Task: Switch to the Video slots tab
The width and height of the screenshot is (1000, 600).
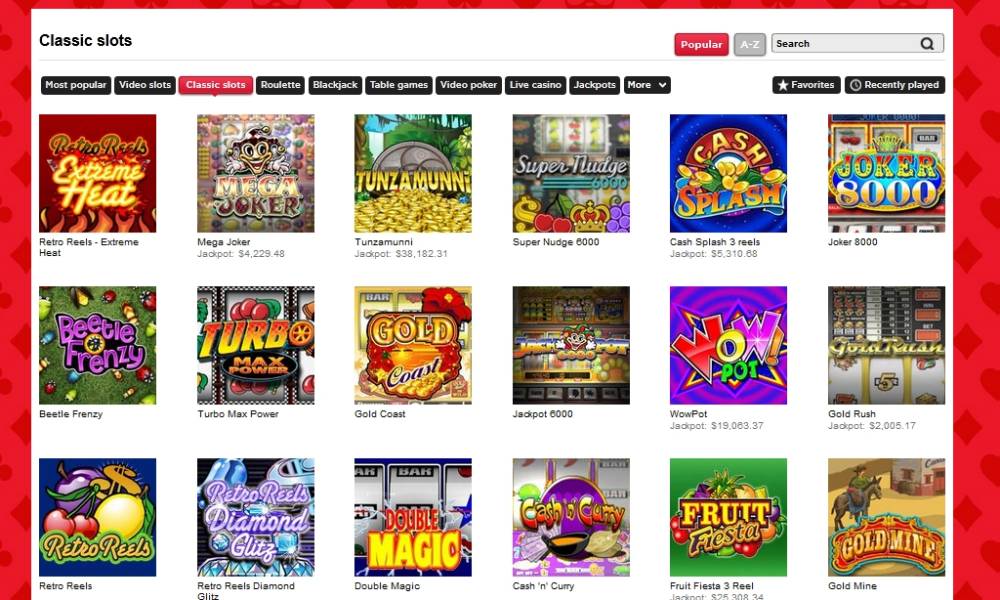Action: tap(145, 85)
